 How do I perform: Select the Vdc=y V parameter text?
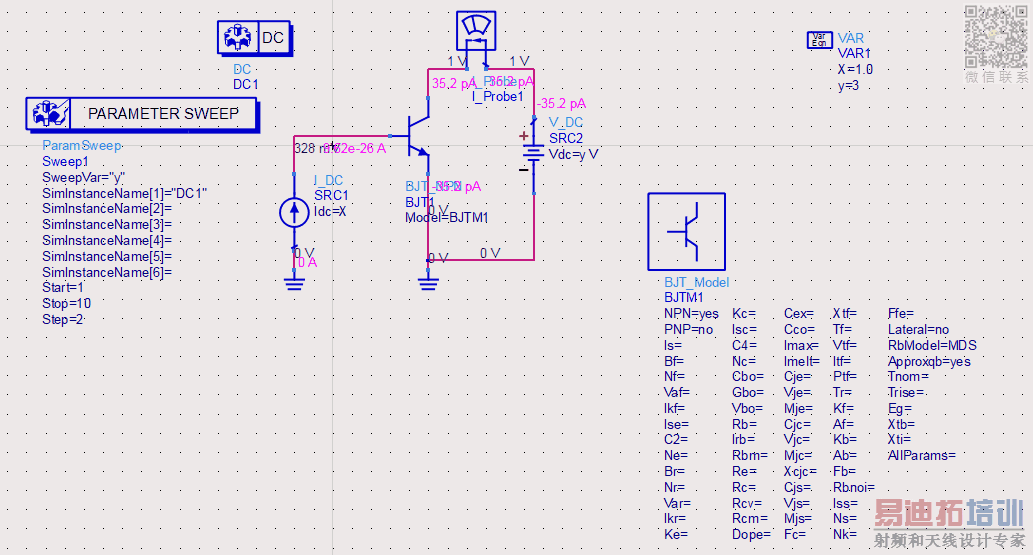click(x=573, y=154)
